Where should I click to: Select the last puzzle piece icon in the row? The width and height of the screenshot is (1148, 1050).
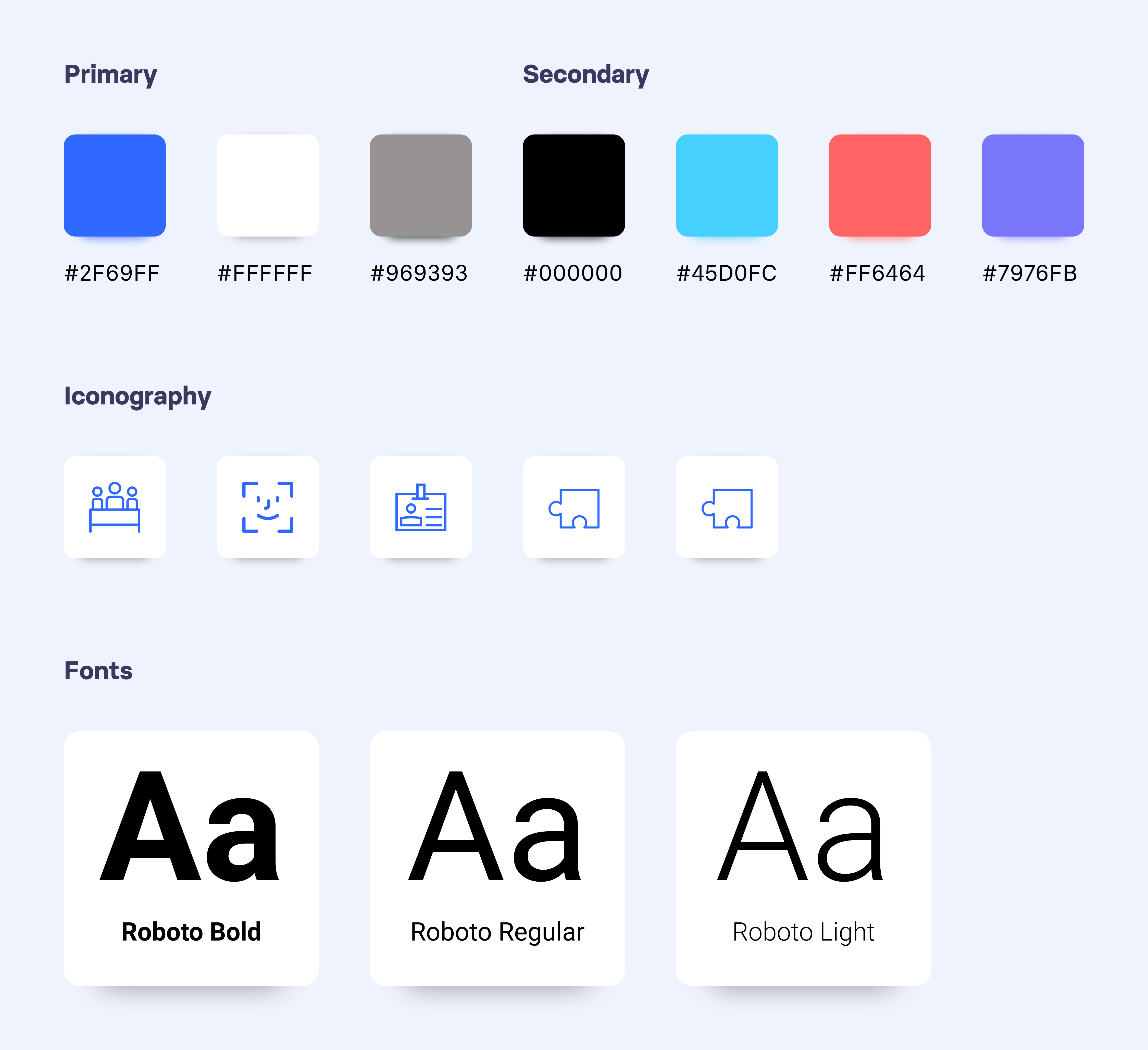[727, 507]
